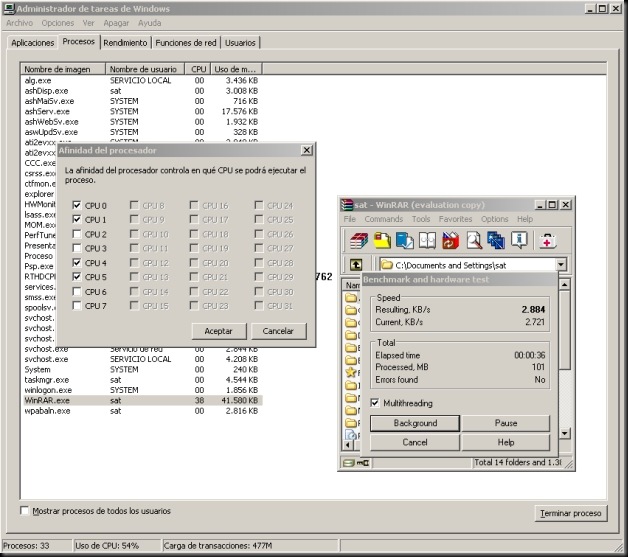This screenshot has height=557, width=628.
Task: Close the Afinidad del procesador dialog
Action: 306,150
